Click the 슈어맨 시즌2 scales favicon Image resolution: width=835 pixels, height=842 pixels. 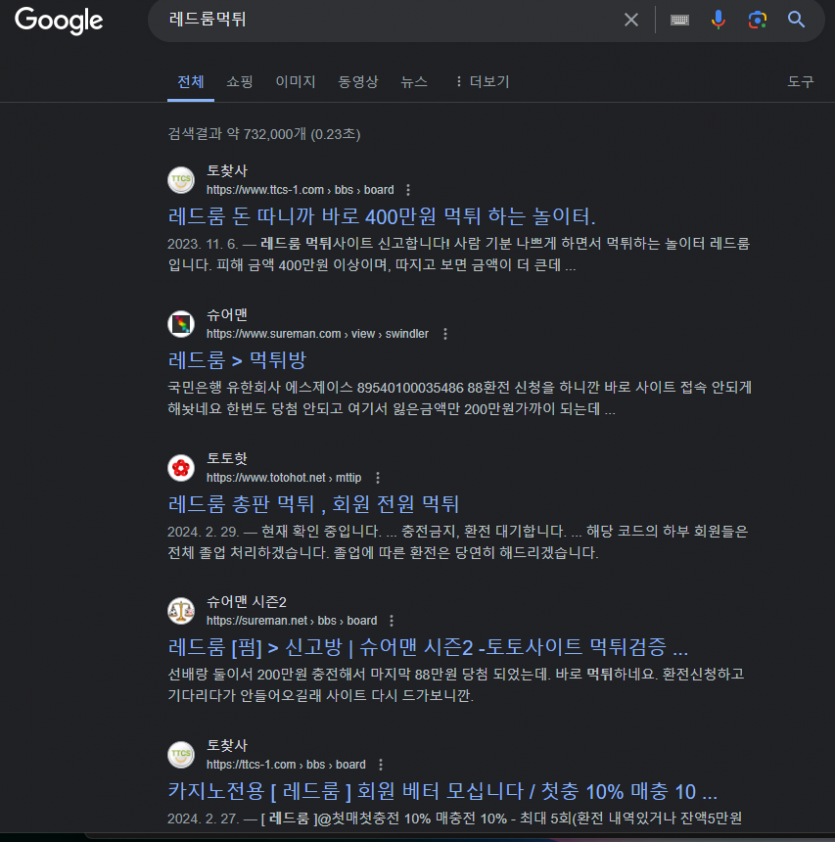[x=178, y=611]
